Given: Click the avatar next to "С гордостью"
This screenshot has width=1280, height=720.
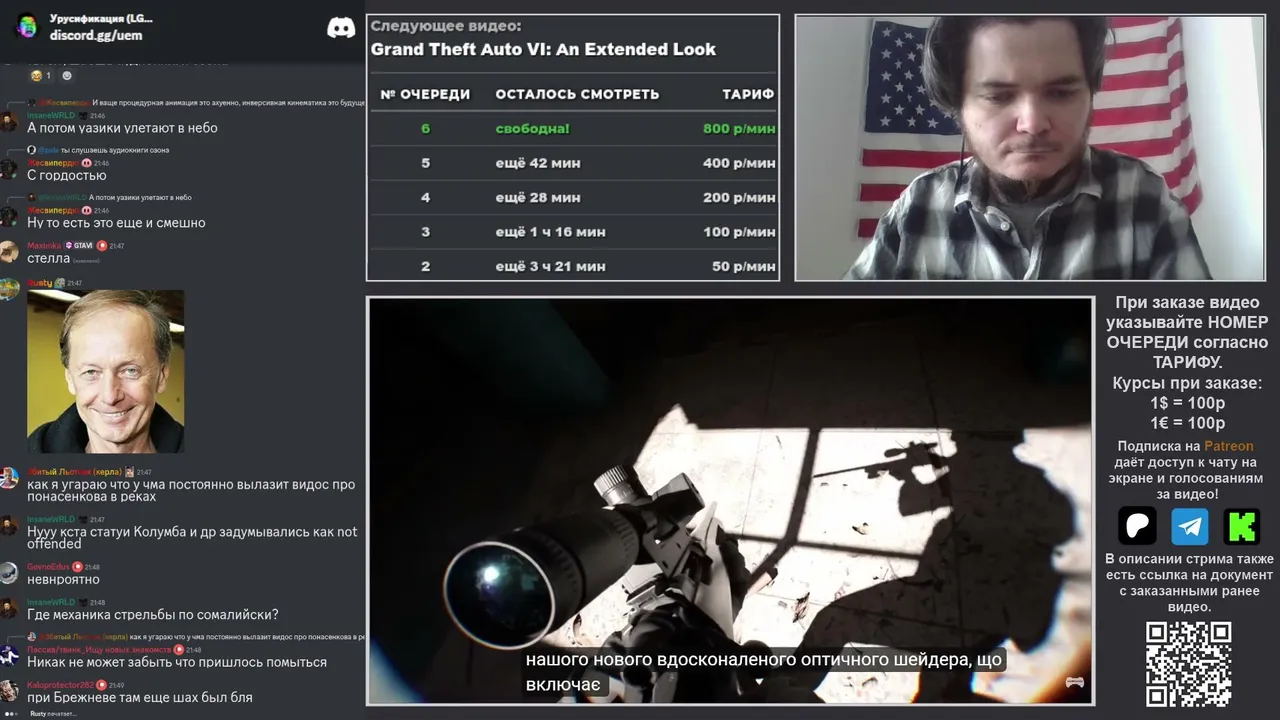Looking at the screenshot, I should [x=9, y=169].
